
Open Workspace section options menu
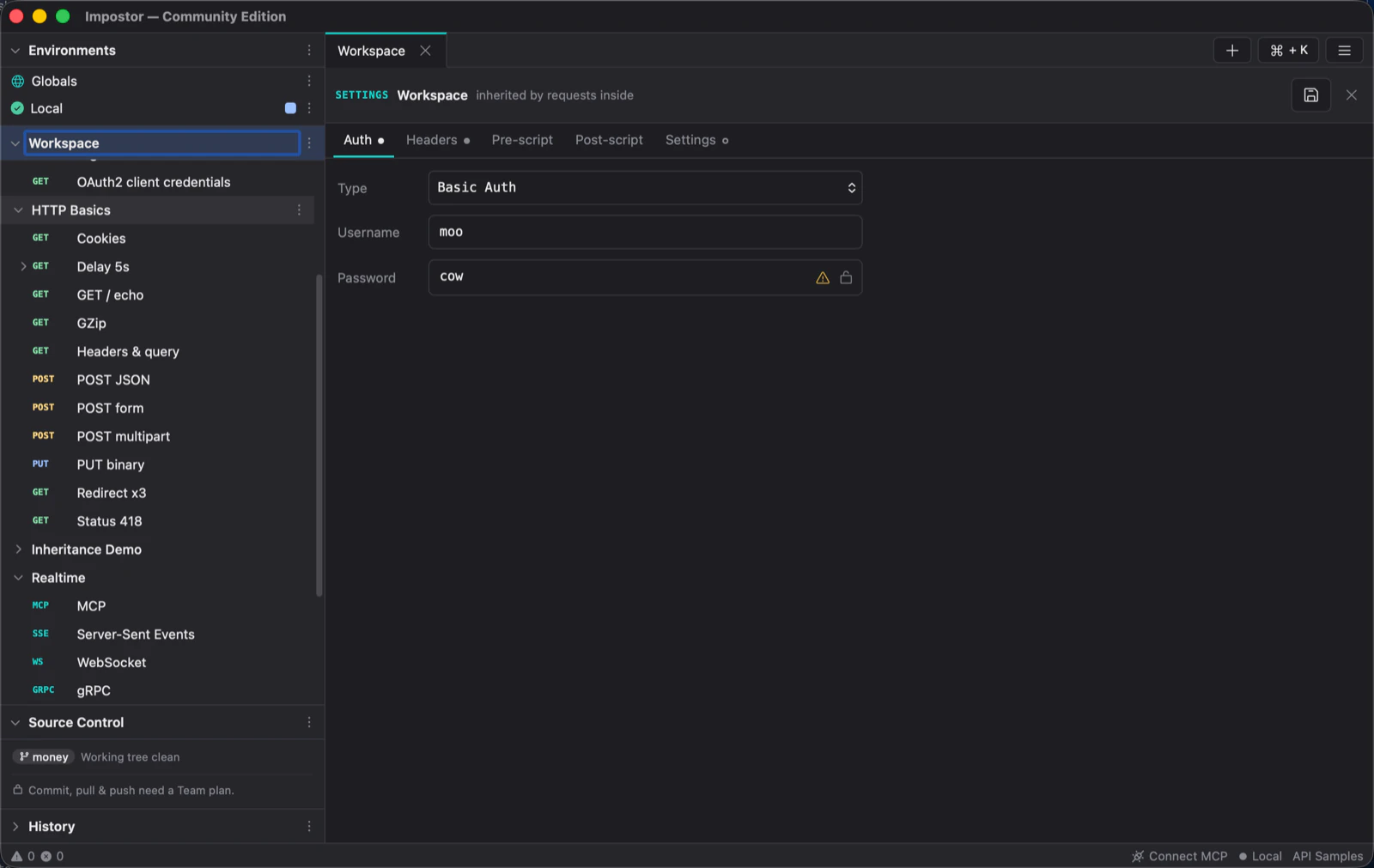pyautogui.click(x=309, y=143)
